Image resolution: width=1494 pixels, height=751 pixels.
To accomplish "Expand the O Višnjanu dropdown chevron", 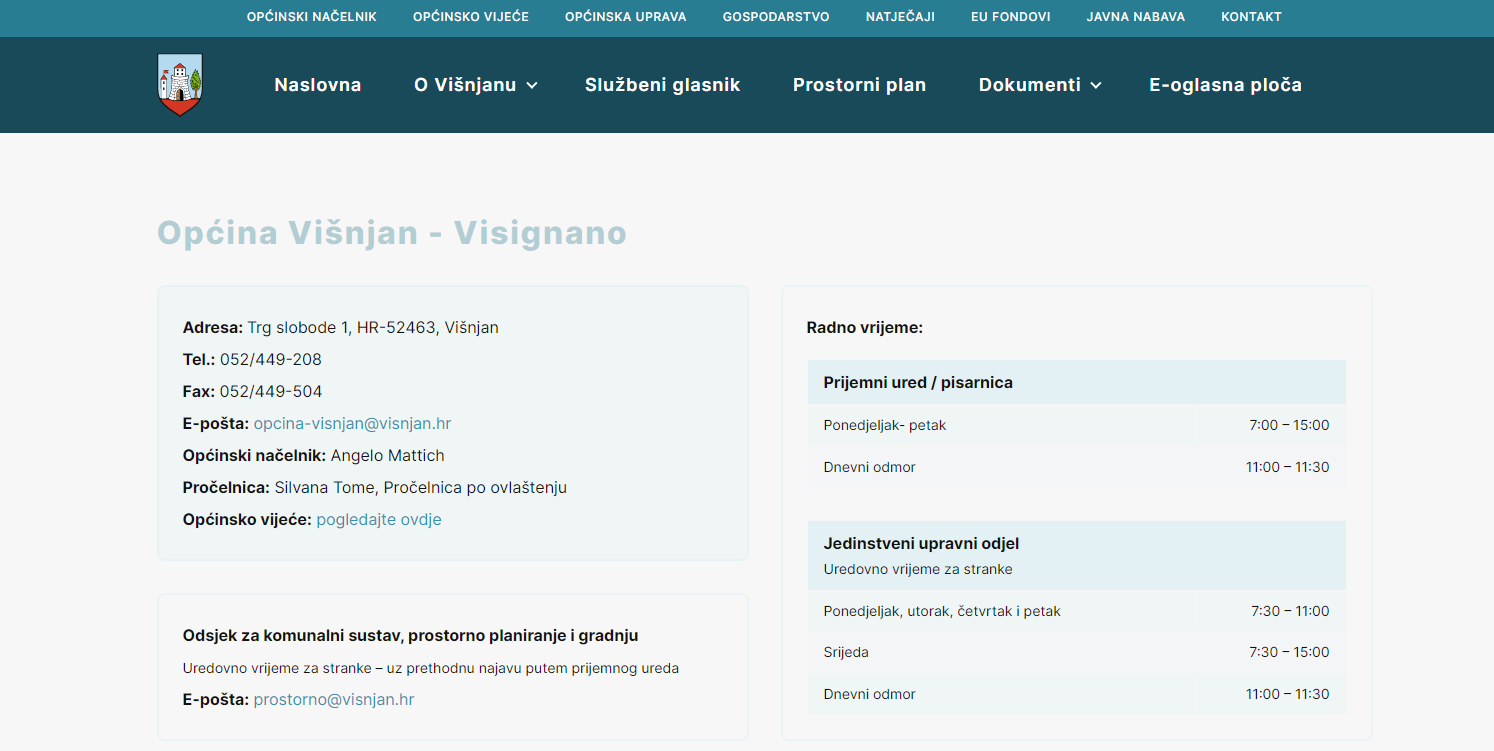I will (532, 86).
